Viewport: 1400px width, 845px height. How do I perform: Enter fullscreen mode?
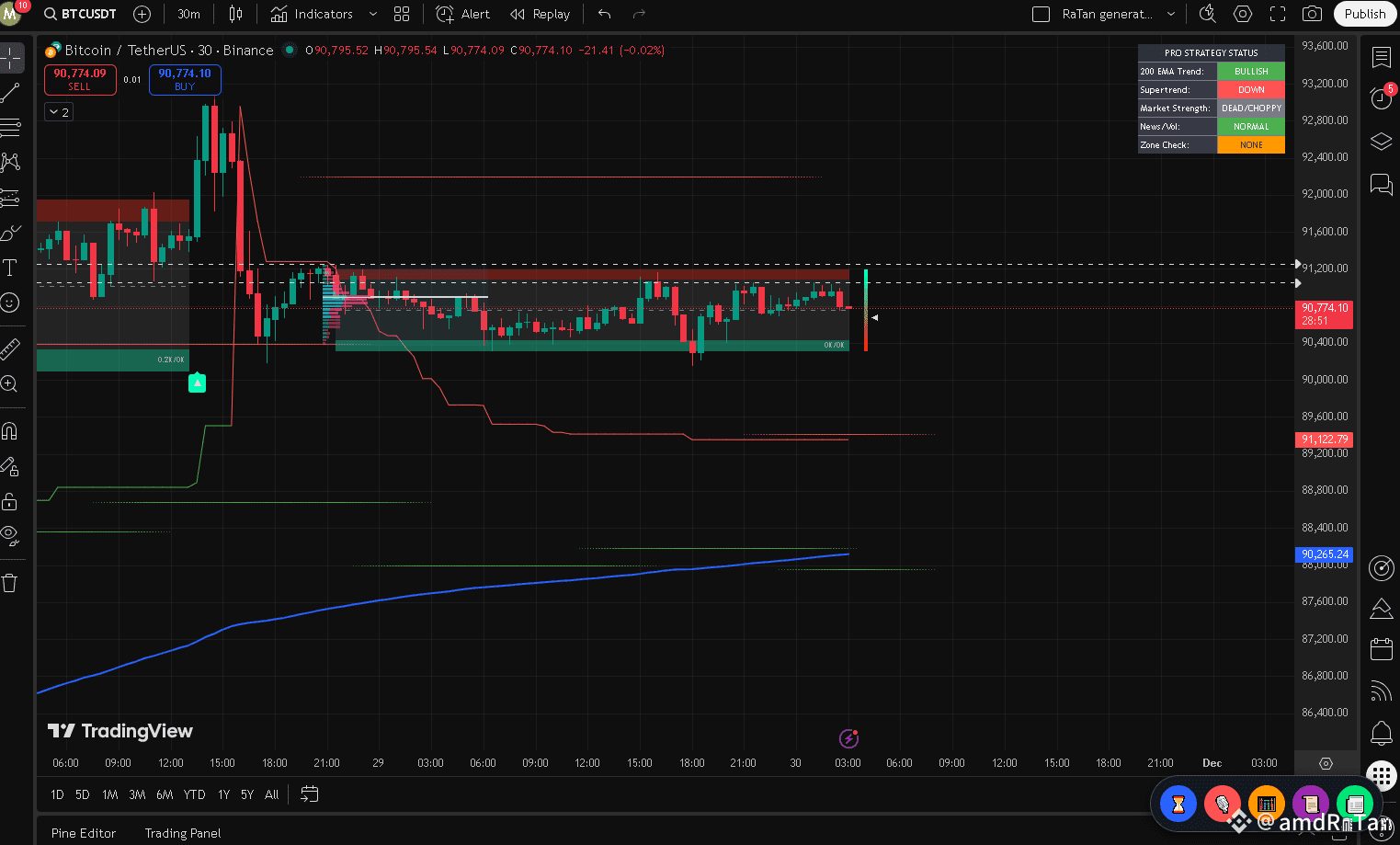[x=1278, y=14]
